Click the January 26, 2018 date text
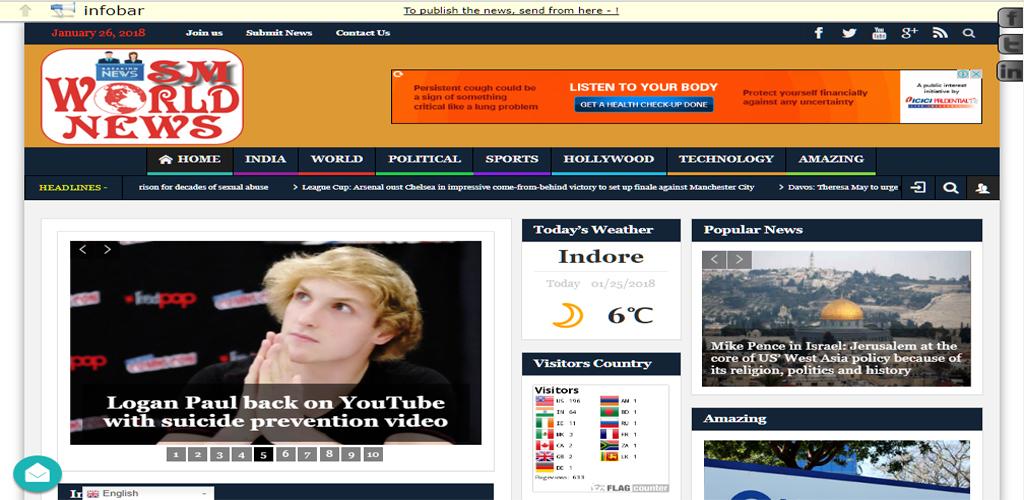The image size is (1024, 500). point(99,33)
